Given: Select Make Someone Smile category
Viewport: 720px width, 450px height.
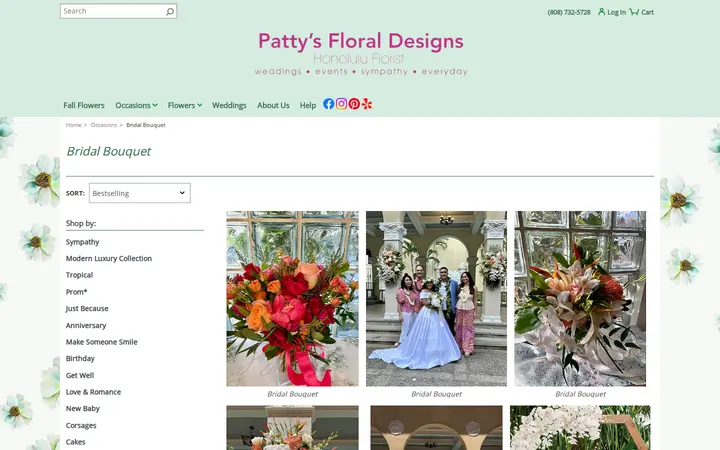Looking at the screenshot, I should coord(101,342).
